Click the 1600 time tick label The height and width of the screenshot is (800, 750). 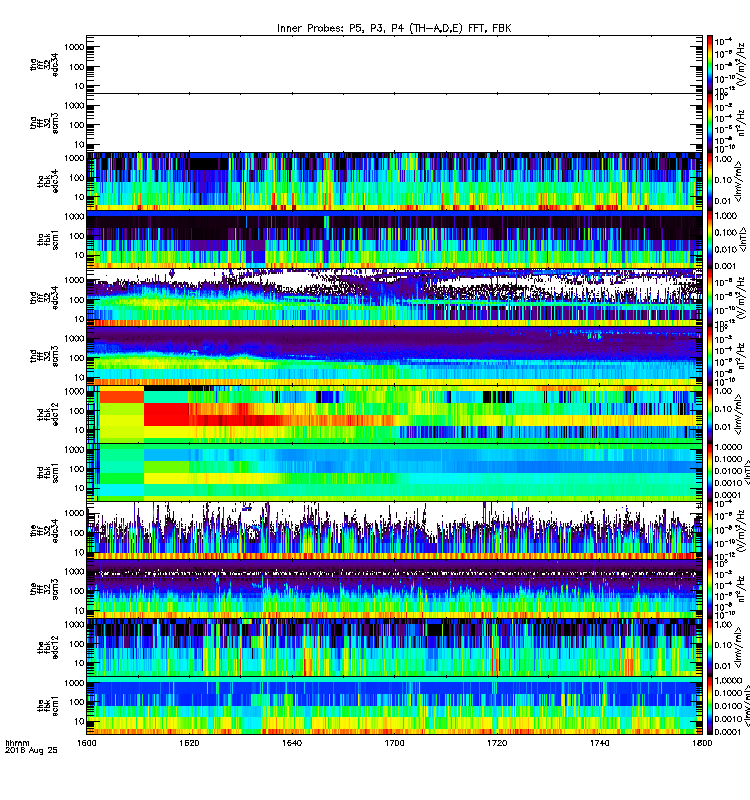[x=87, y=743]
